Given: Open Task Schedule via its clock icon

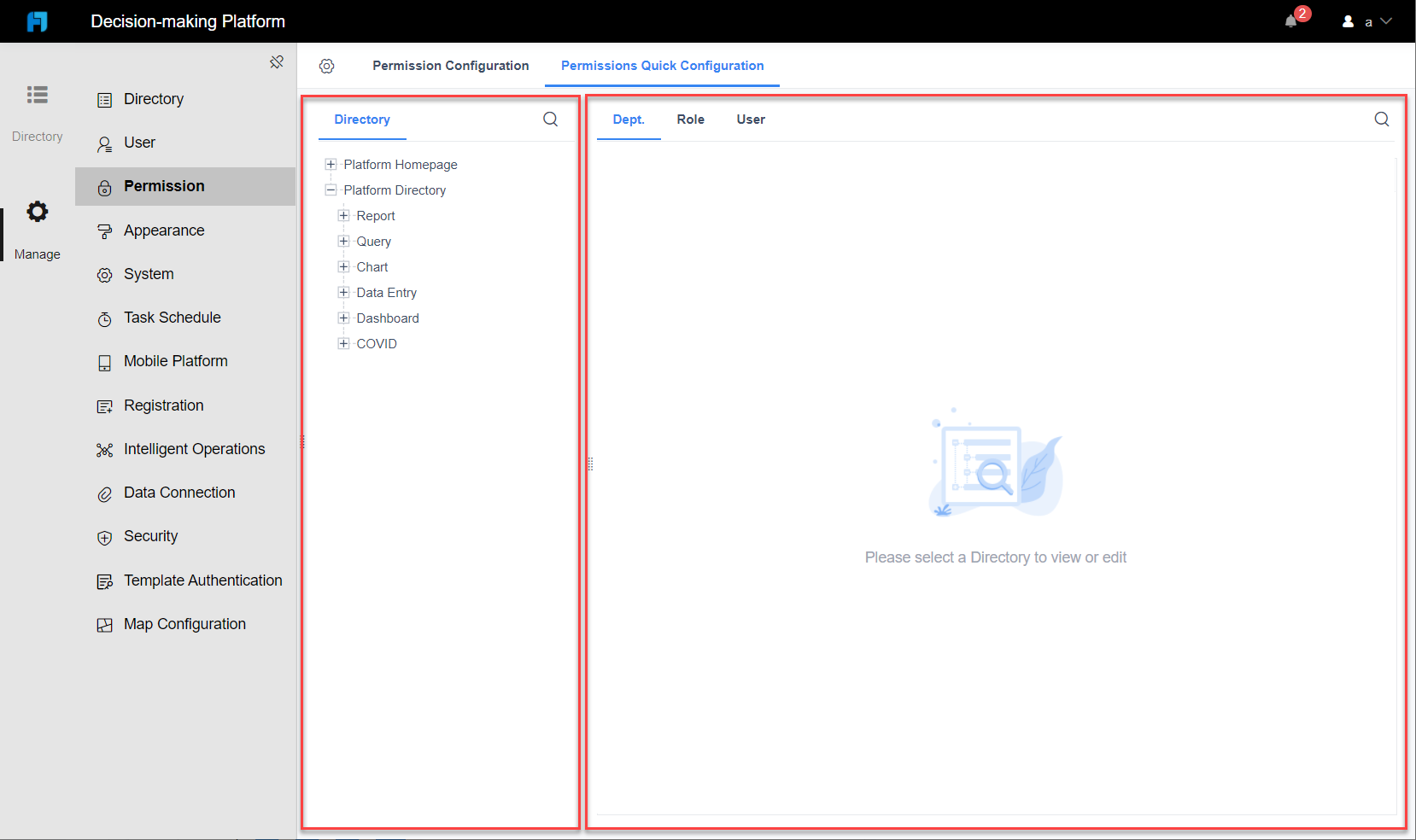Looking at the screenshot, I should pyautogui.click(x=104, y=318).
